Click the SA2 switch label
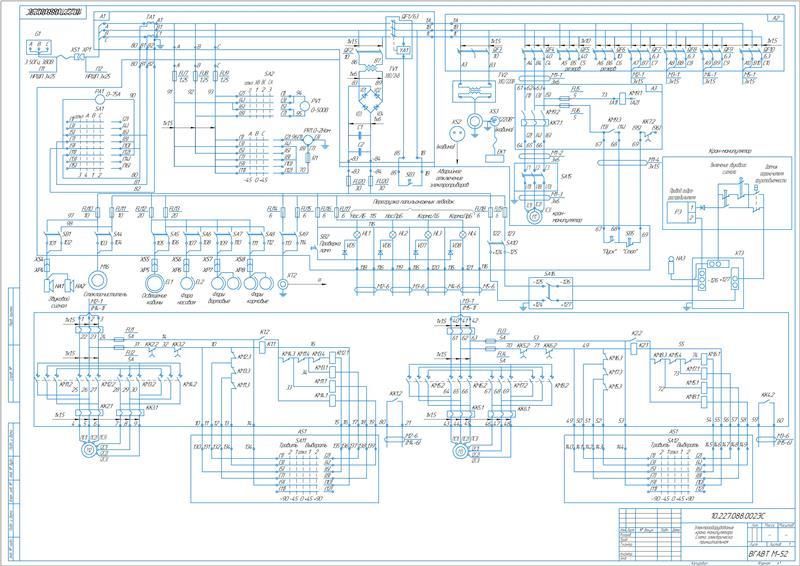 [x=269, y=73]
